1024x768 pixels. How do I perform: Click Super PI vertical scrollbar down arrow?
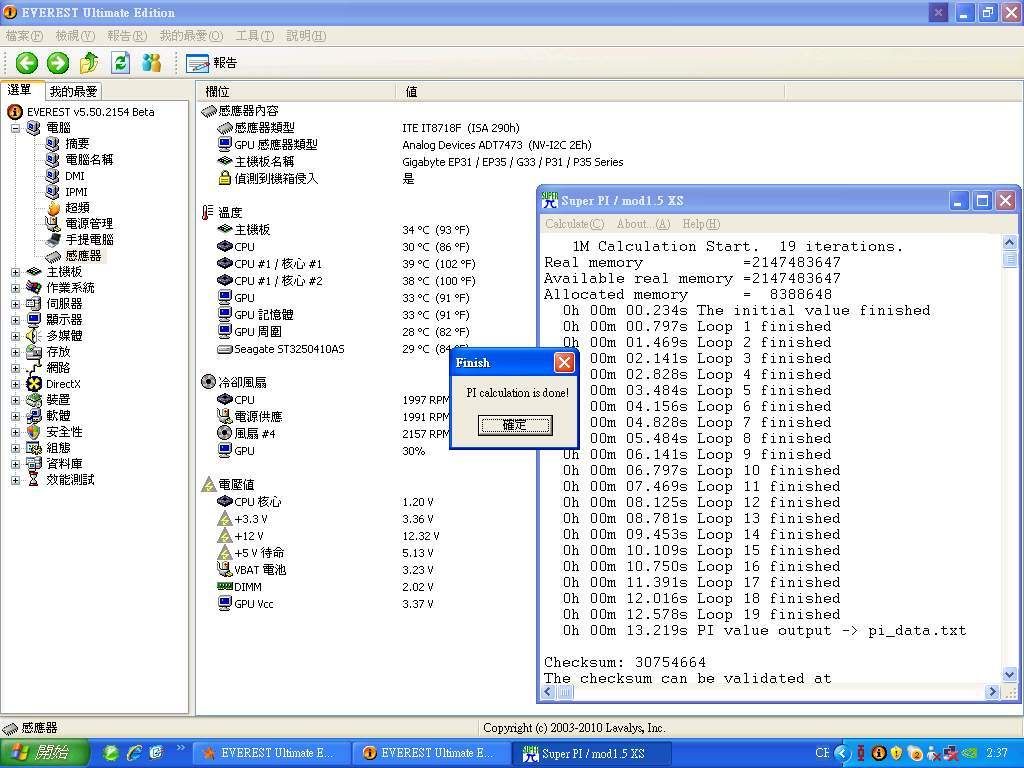(1009, 675)
